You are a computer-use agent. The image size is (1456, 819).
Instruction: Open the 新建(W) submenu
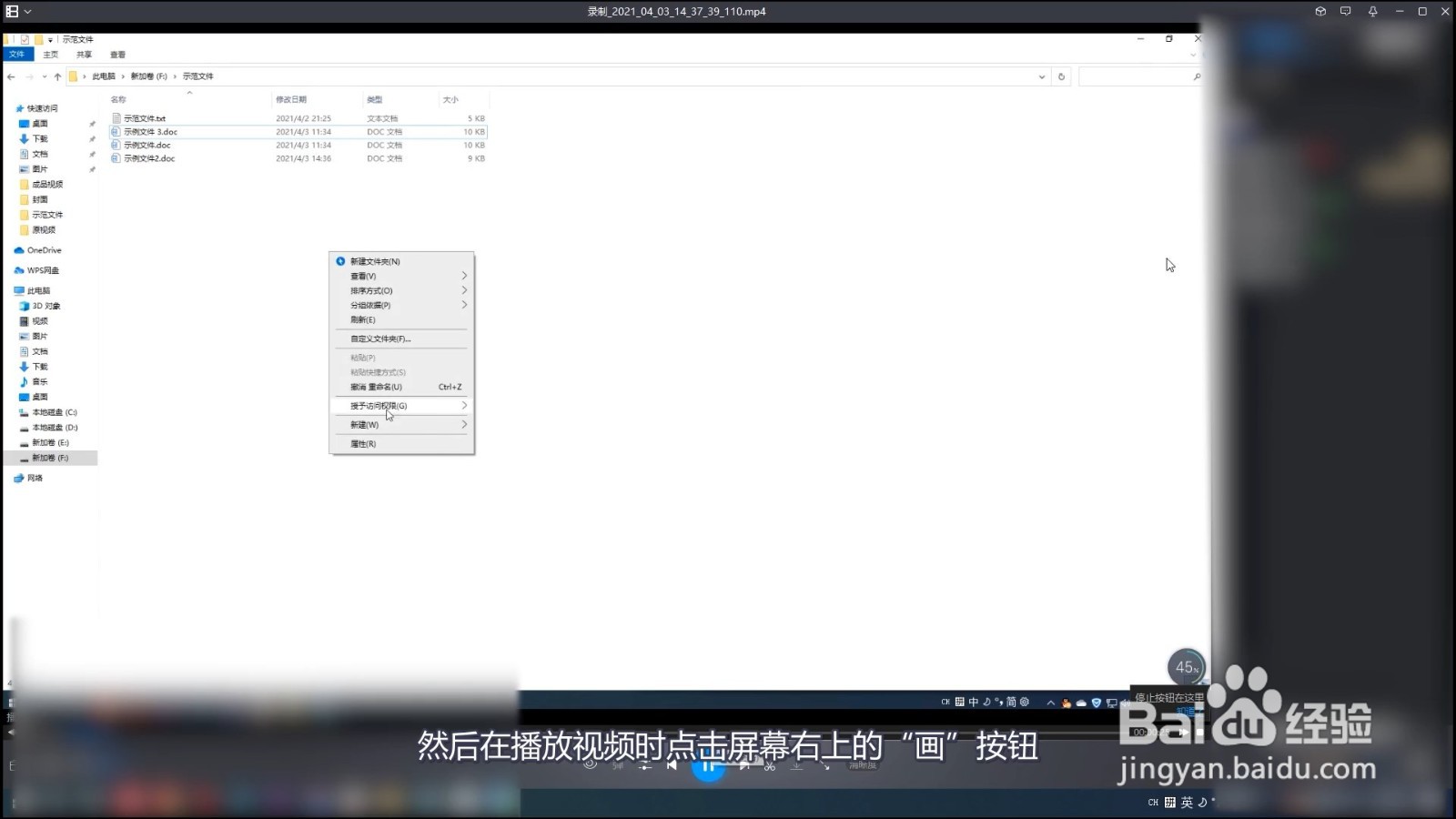coord(401,425)
